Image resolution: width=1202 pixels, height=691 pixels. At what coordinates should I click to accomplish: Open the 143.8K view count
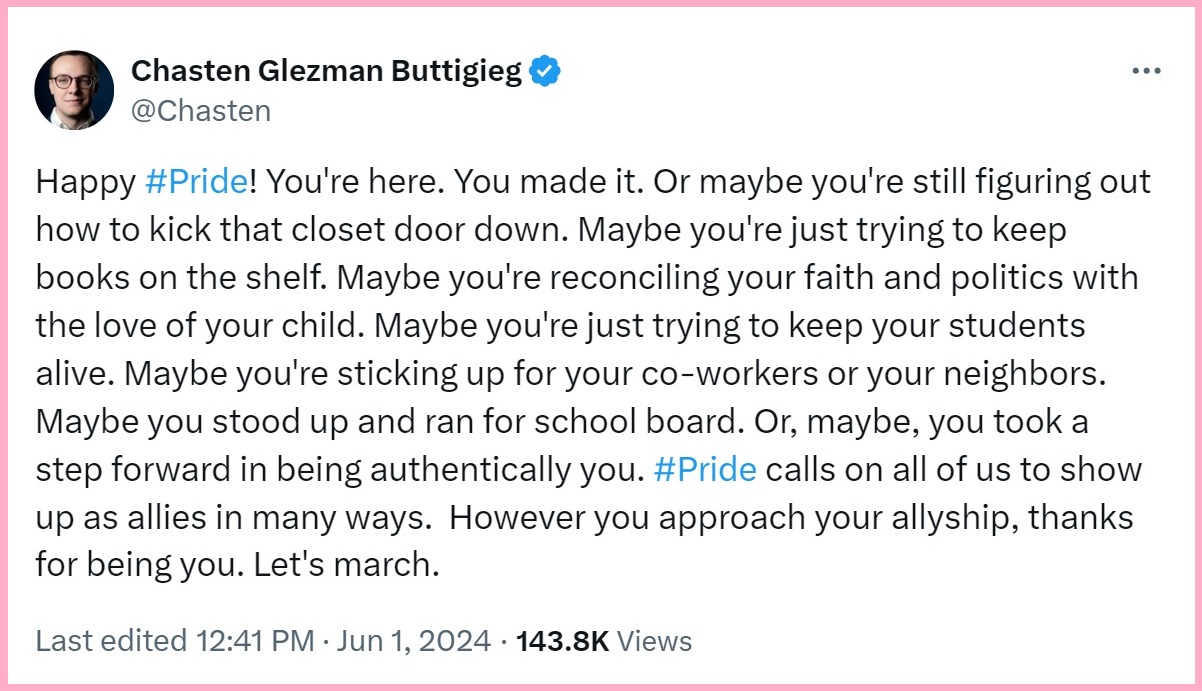tap(562, 640)
